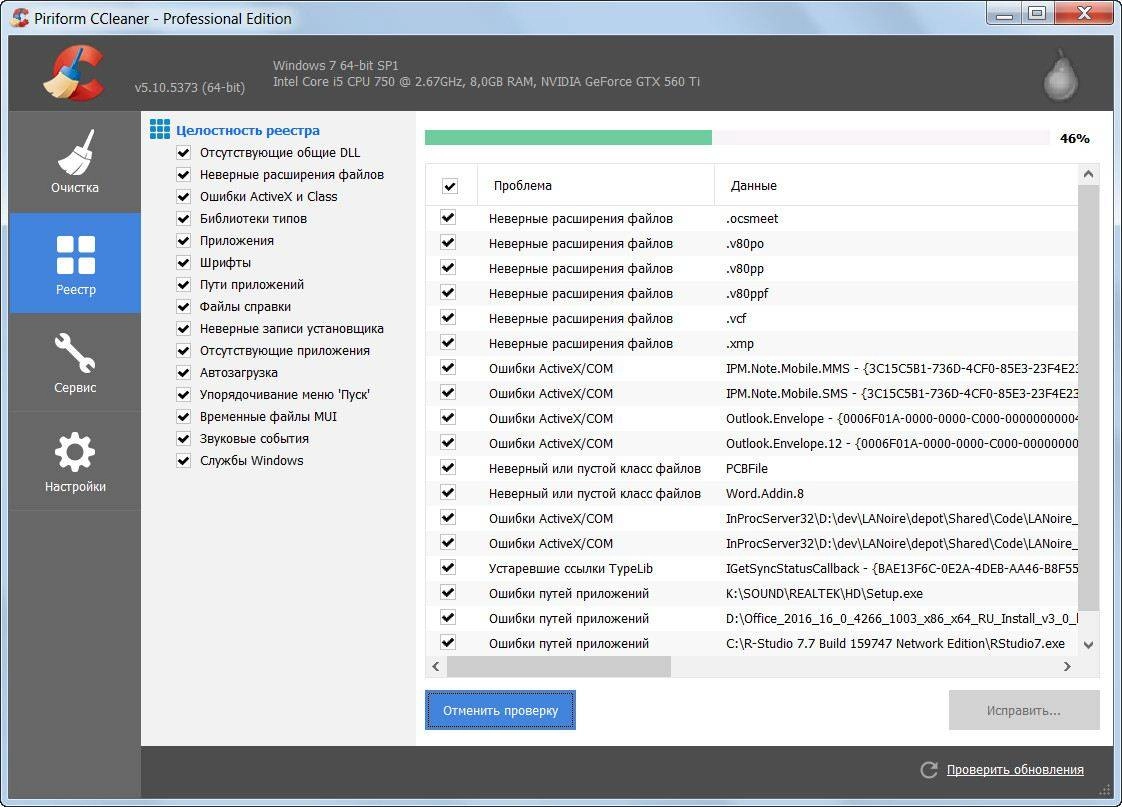This screenshot has width=1122, height=807.
Task: Click the scroll down arrow of results list
Action: pyautogui.click(x=1088, y=645)
